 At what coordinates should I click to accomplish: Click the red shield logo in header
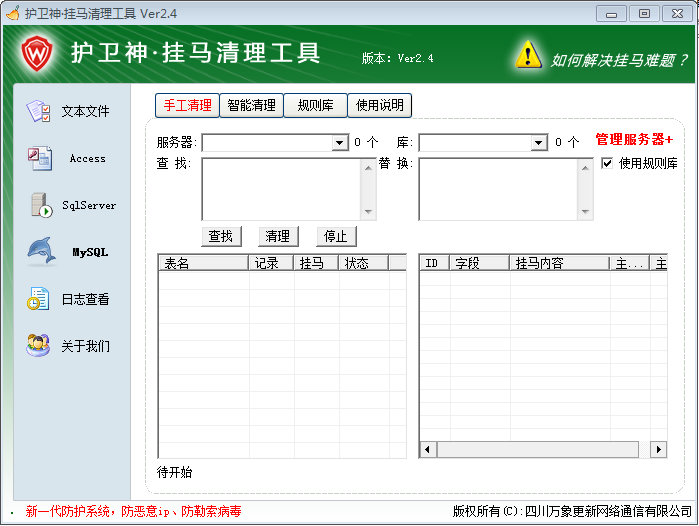coord(37,53)
